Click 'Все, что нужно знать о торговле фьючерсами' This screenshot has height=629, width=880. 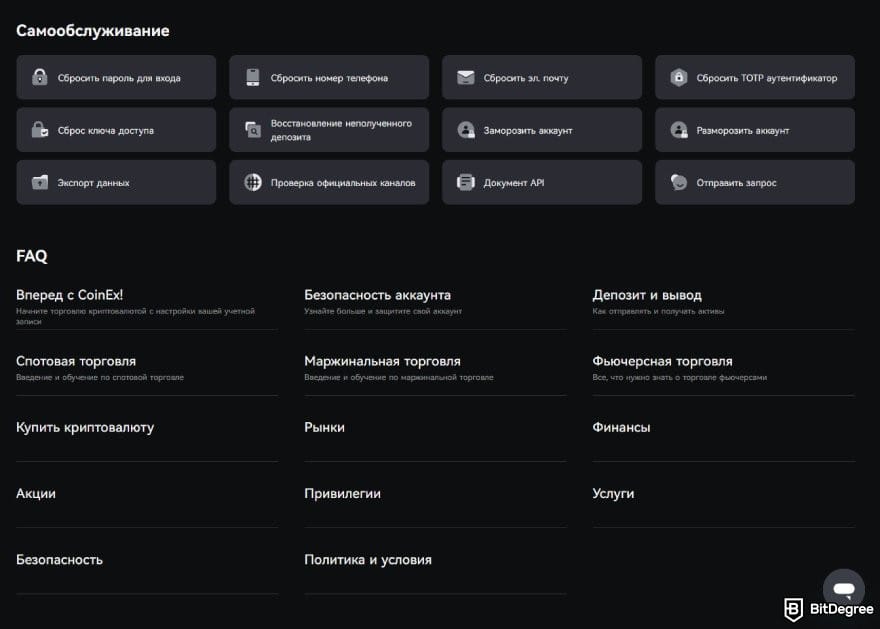680,377
